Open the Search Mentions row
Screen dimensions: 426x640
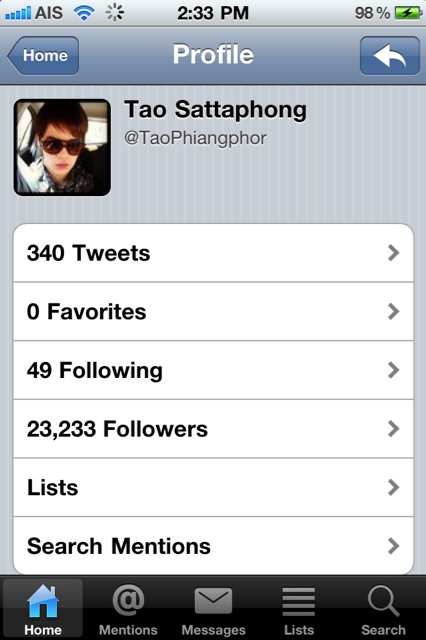pos(213,546)
